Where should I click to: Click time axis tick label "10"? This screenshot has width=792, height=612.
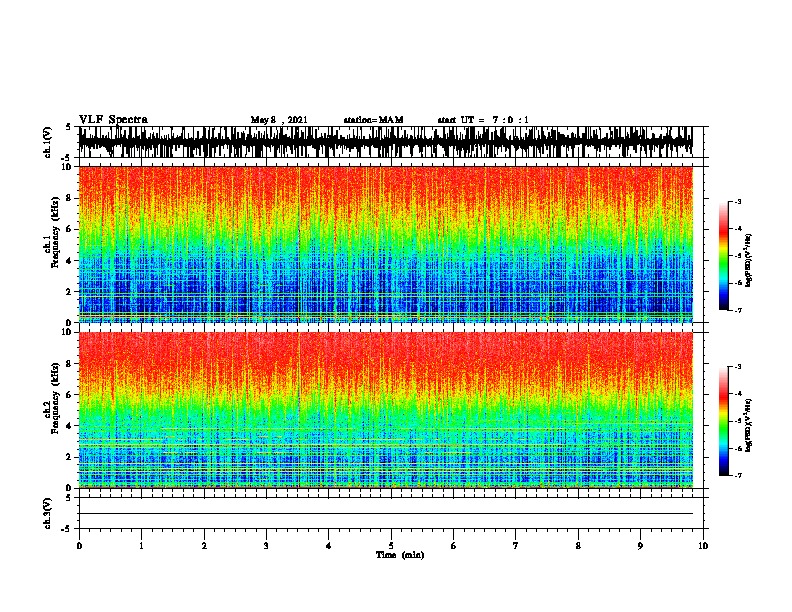[703, 546]
